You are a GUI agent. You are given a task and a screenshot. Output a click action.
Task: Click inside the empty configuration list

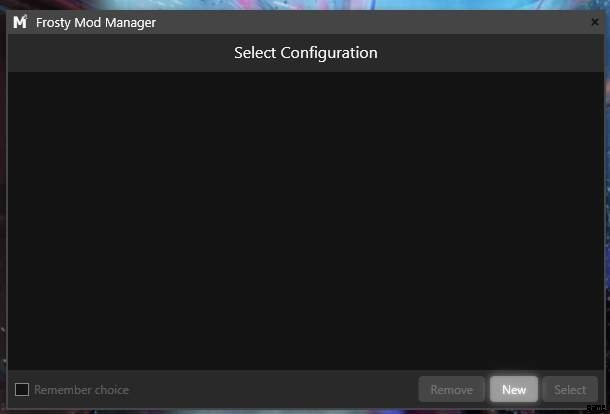coord(305,220)
